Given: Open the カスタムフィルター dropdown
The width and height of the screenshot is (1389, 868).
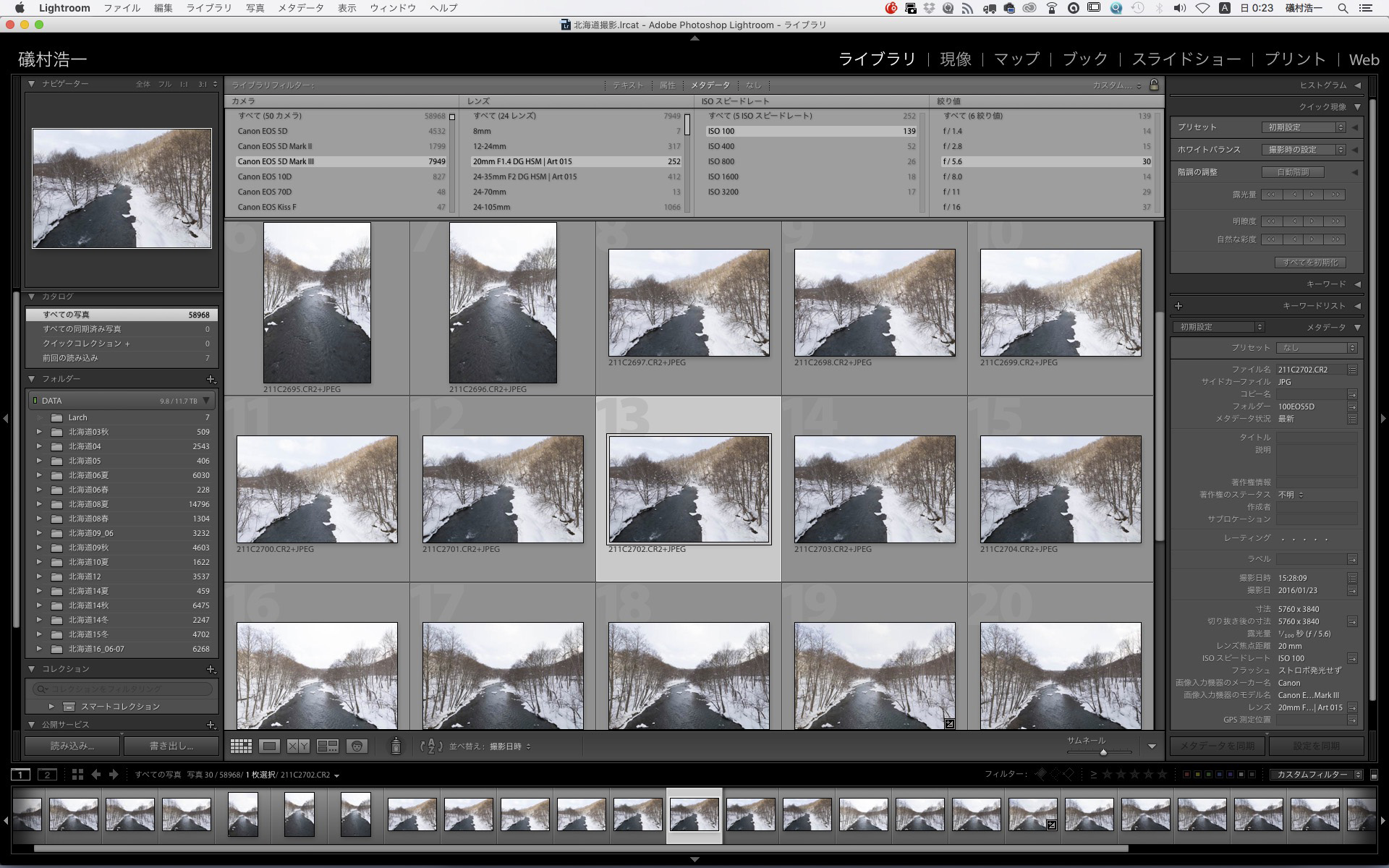Looking at the screenshot, I should pyautogui.click(x=1315, y=774).
